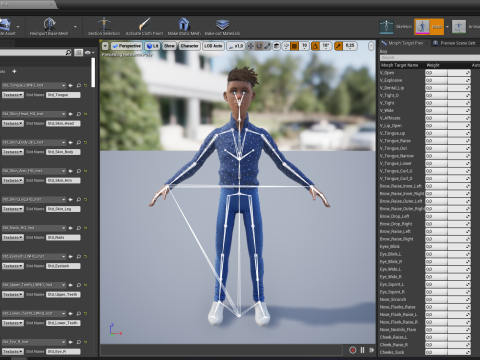The image size is (480, 360).
Task: Click the morph target search field
Action: click(x=430, y=58)
